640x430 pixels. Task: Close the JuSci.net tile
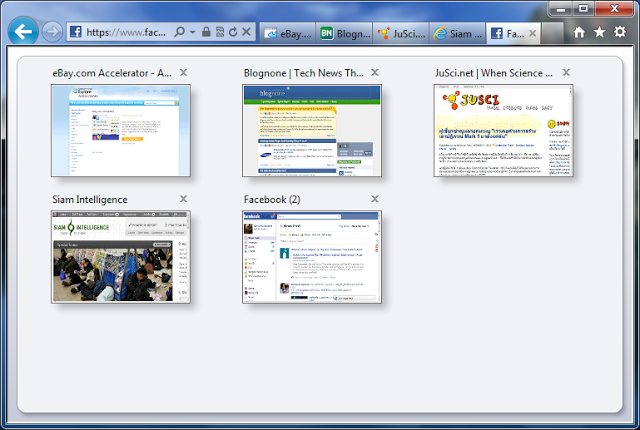tap(566, 73)
